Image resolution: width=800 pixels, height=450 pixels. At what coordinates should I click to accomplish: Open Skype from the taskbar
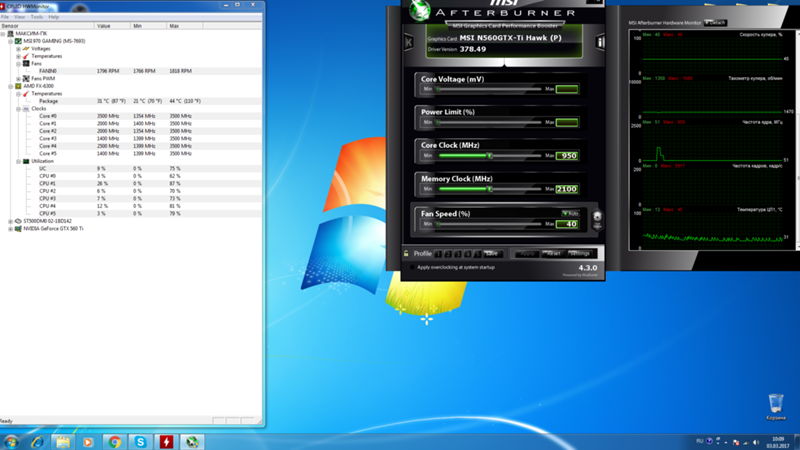[x=140, y=441]
